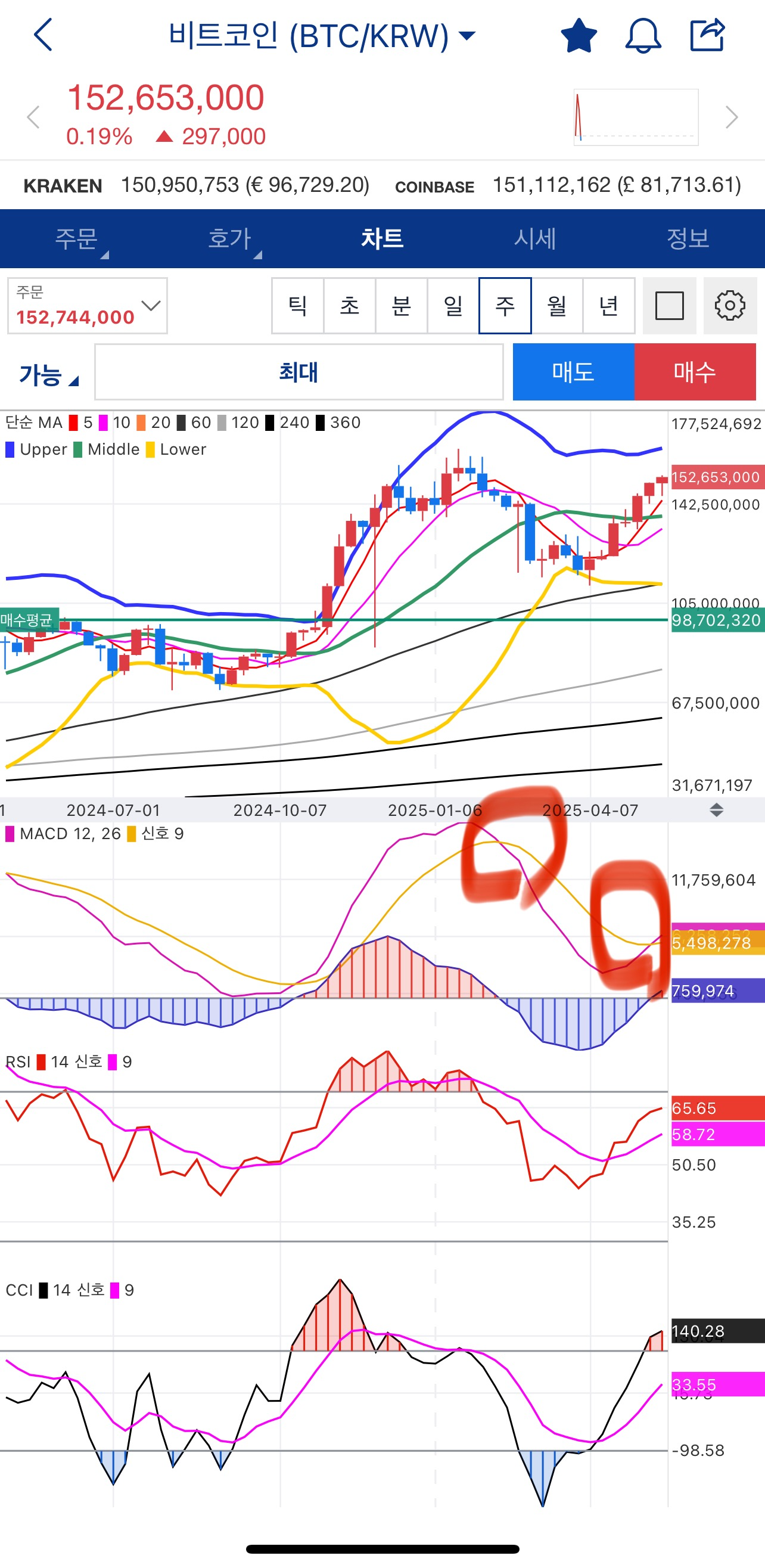Click the red MA 5 color swatch
The height and width of the screenshot is (1568, 765).
(73, 423)
